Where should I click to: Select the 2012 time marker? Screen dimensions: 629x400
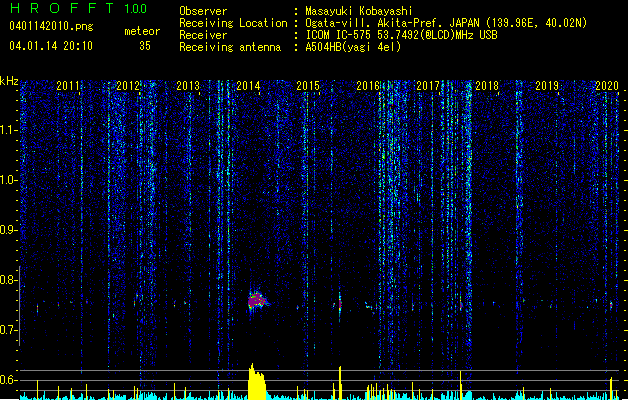pyautogui.click(x=128, y=86)
